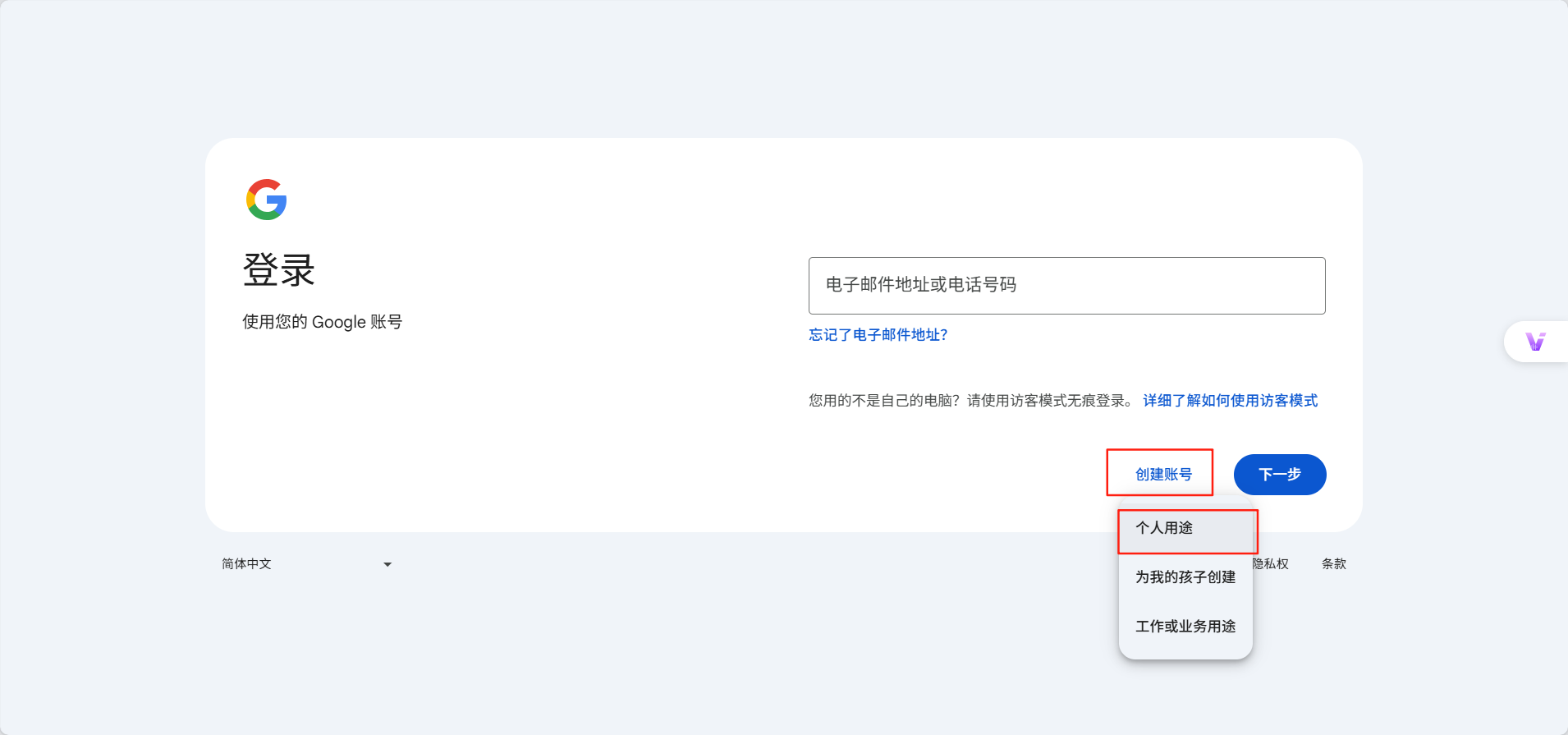Select 个人用途 from the menu
The width and height of the screenshot is (1568, 735).
[x=1185, y=528]
